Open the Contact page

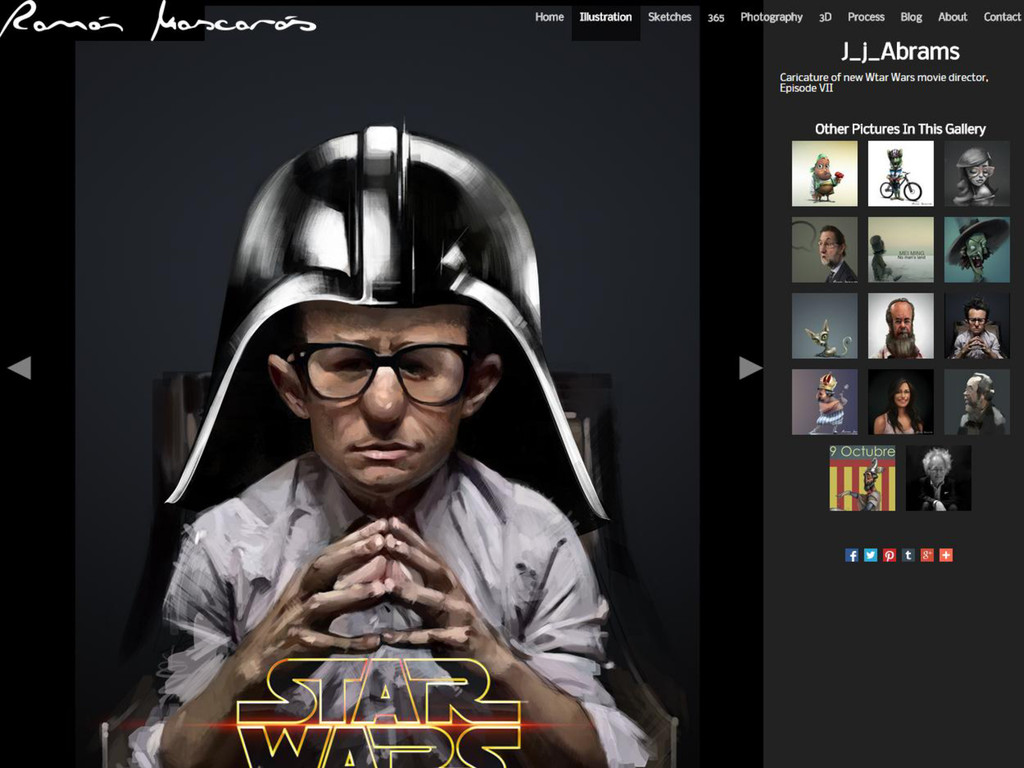[x=1002, y=17]
